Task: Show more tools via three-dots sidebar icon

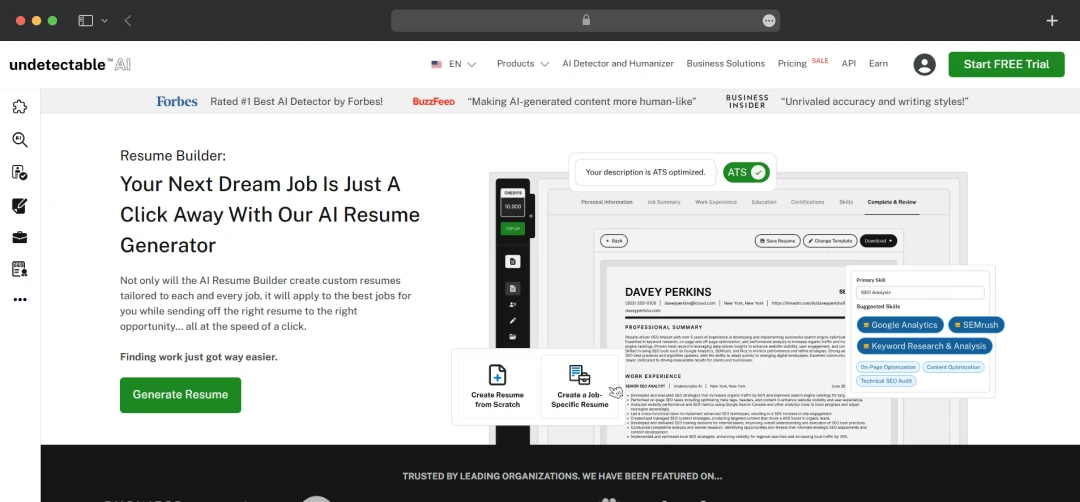Action: pyautogui.click(x=20, y=300)
